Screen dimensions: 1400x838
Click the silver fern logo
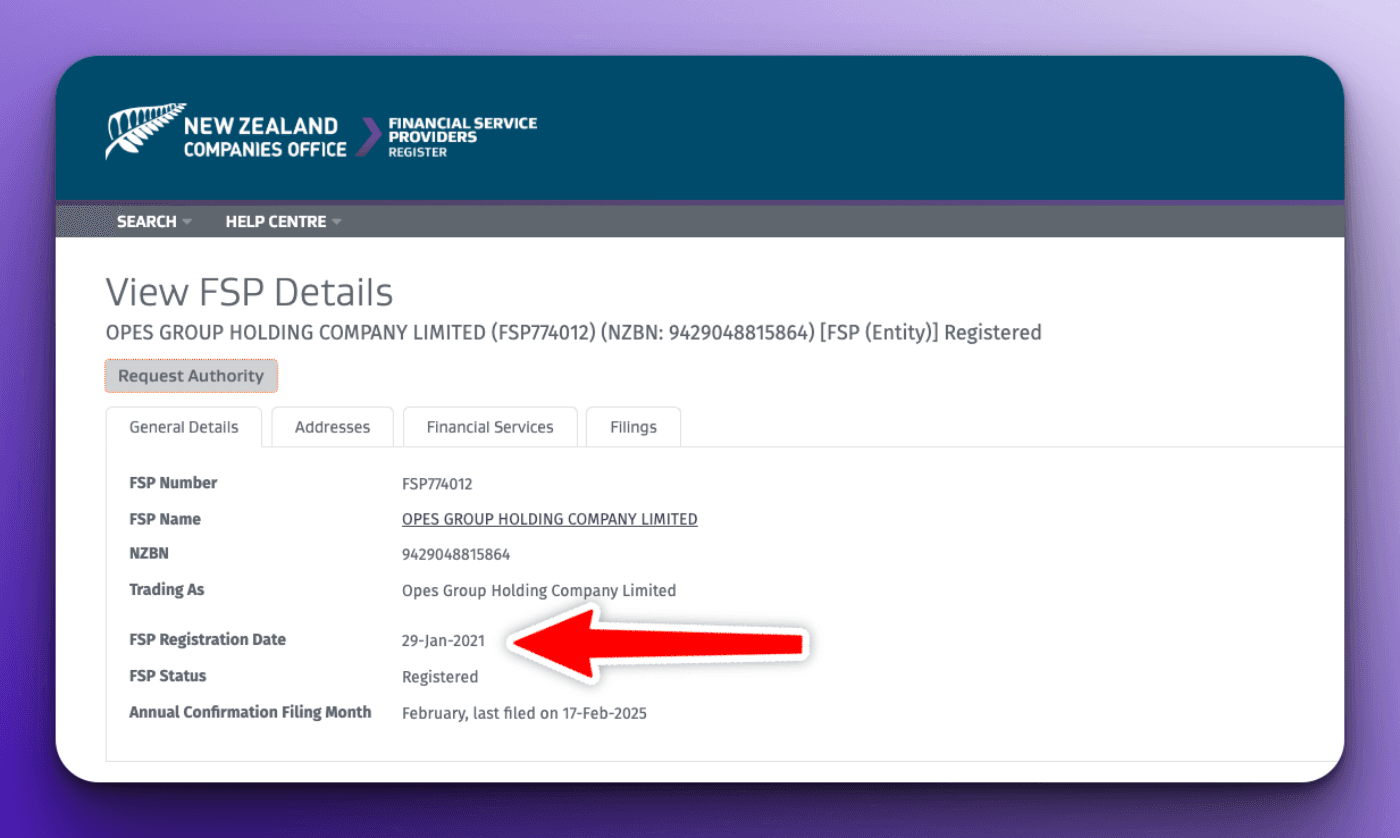tap(144, 130)
